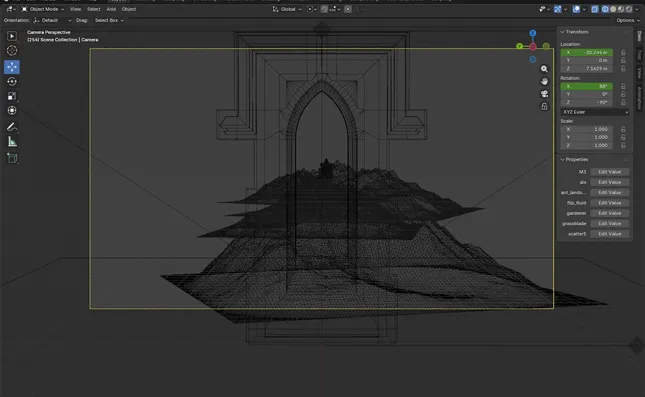
Task: Click Edit Value for flip_fluid
Action: (x=610, y=203)
